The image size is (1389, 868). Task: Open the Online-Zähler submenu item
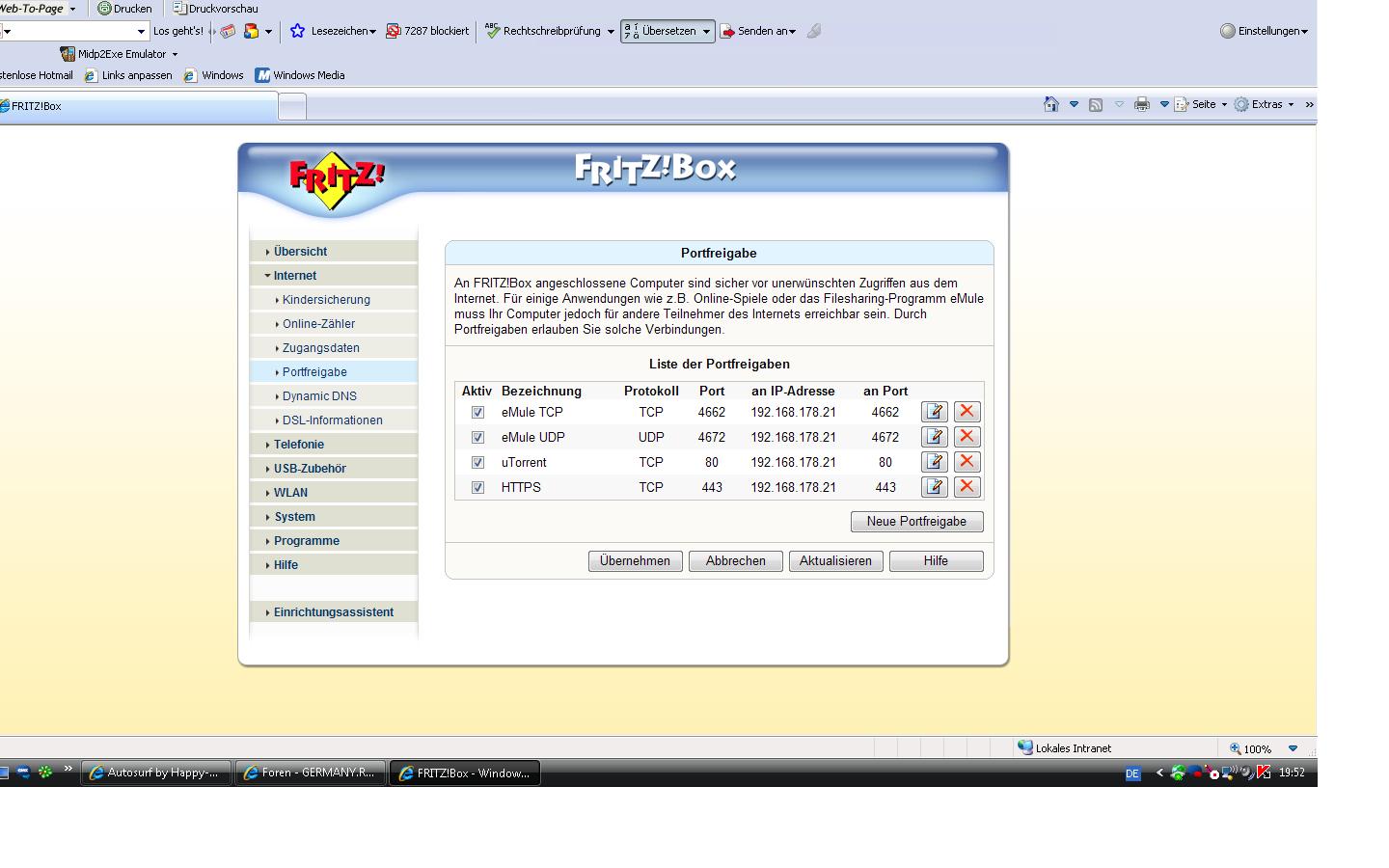(x=334, y=323)
